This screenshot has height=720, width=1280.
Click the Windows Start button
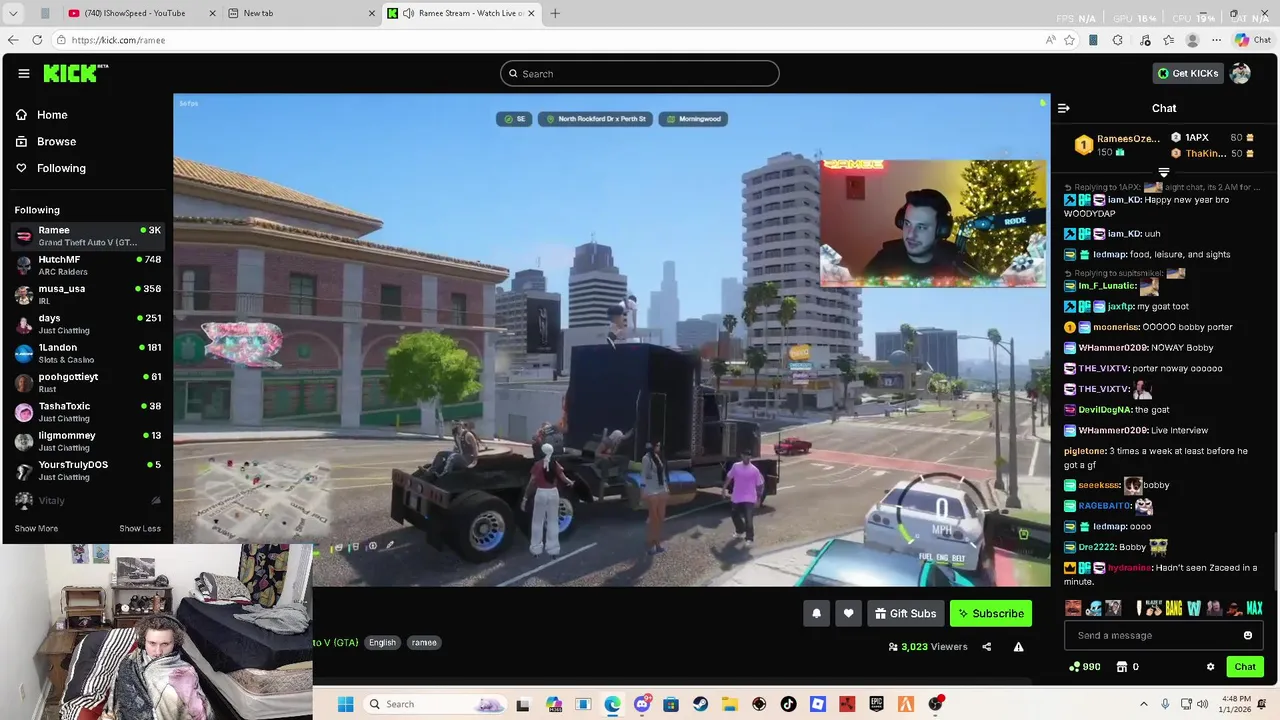[345, 704]
